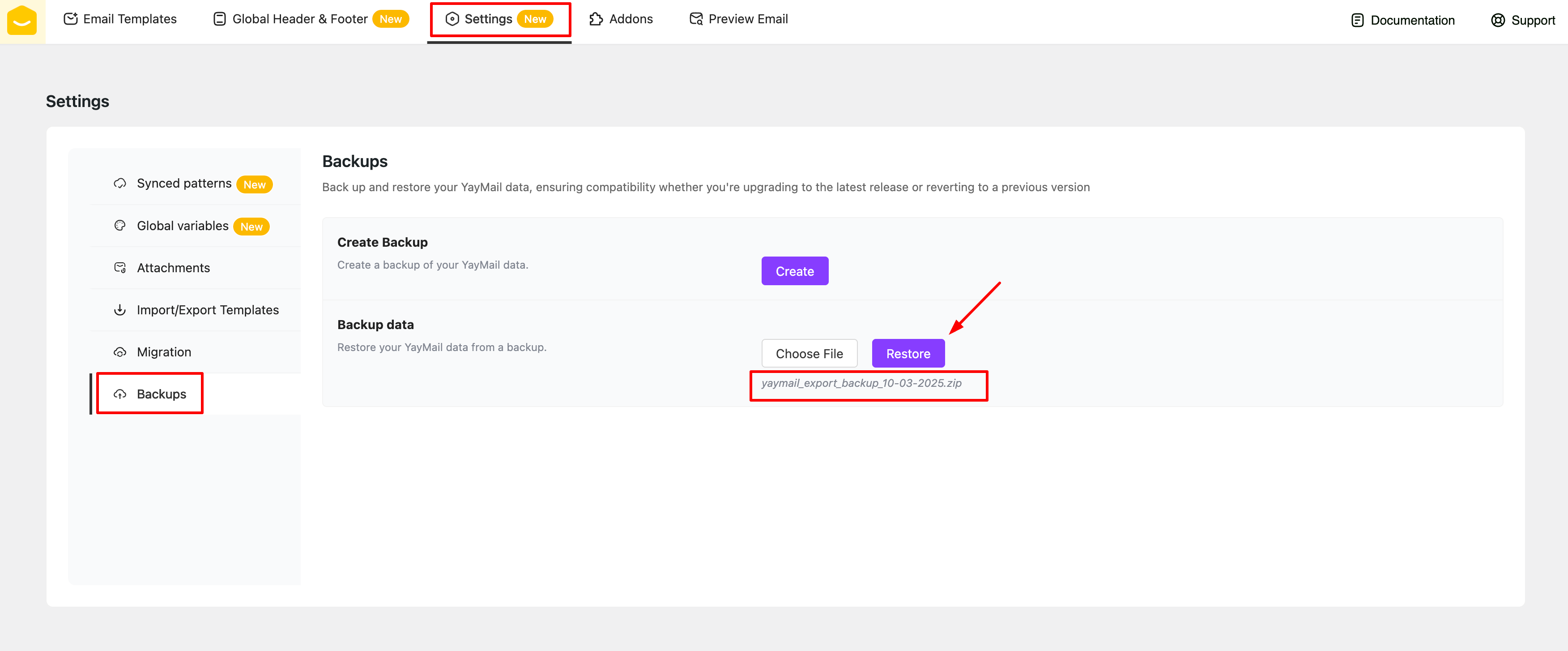Click the Addons puzzle piece icon
The height and width of the screenshot is (651, 1568).
pyautogui.click(x=596, y=19)
